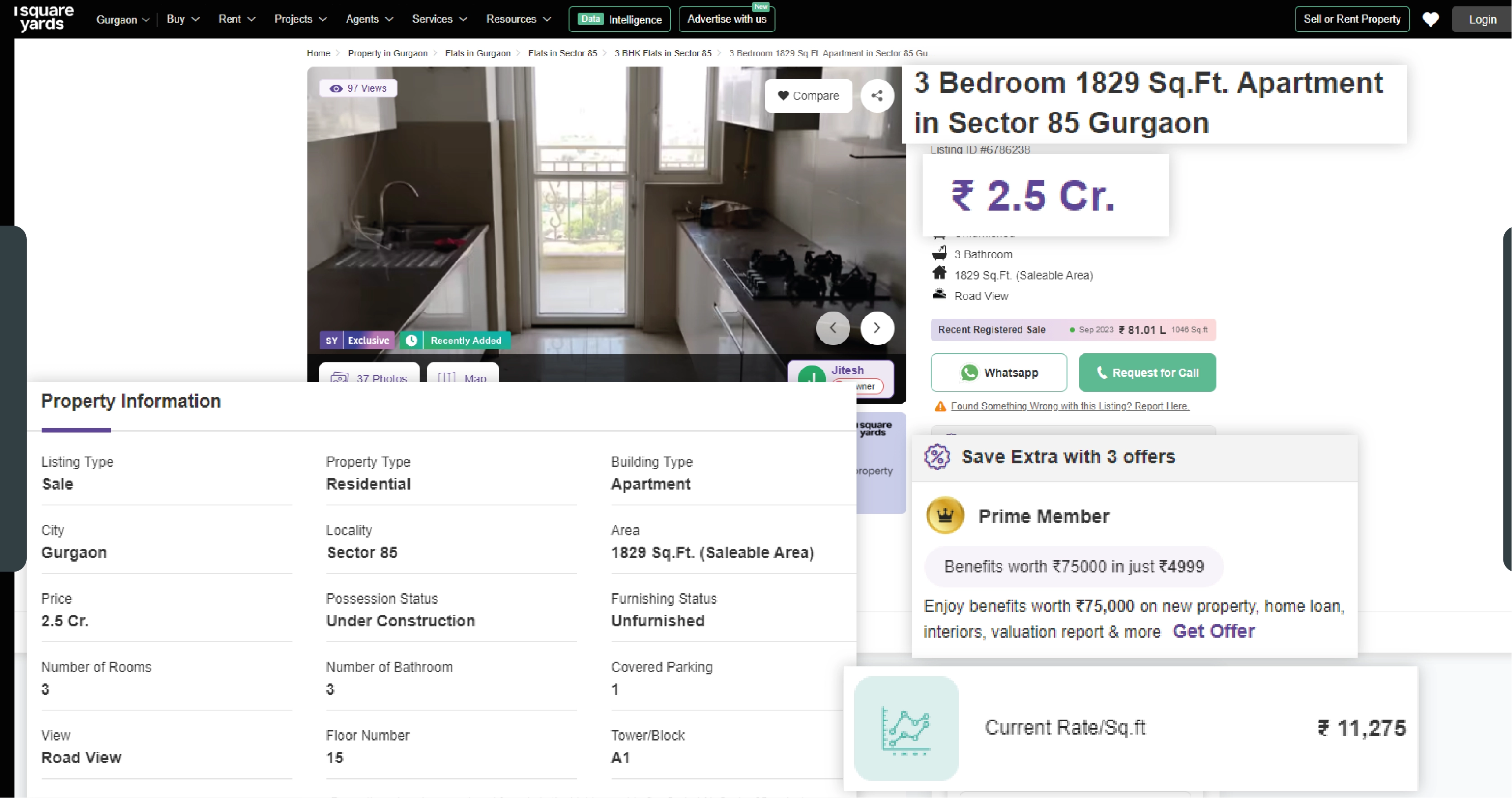
Task: Click the current rate graph icon
Action: point(906,727)
